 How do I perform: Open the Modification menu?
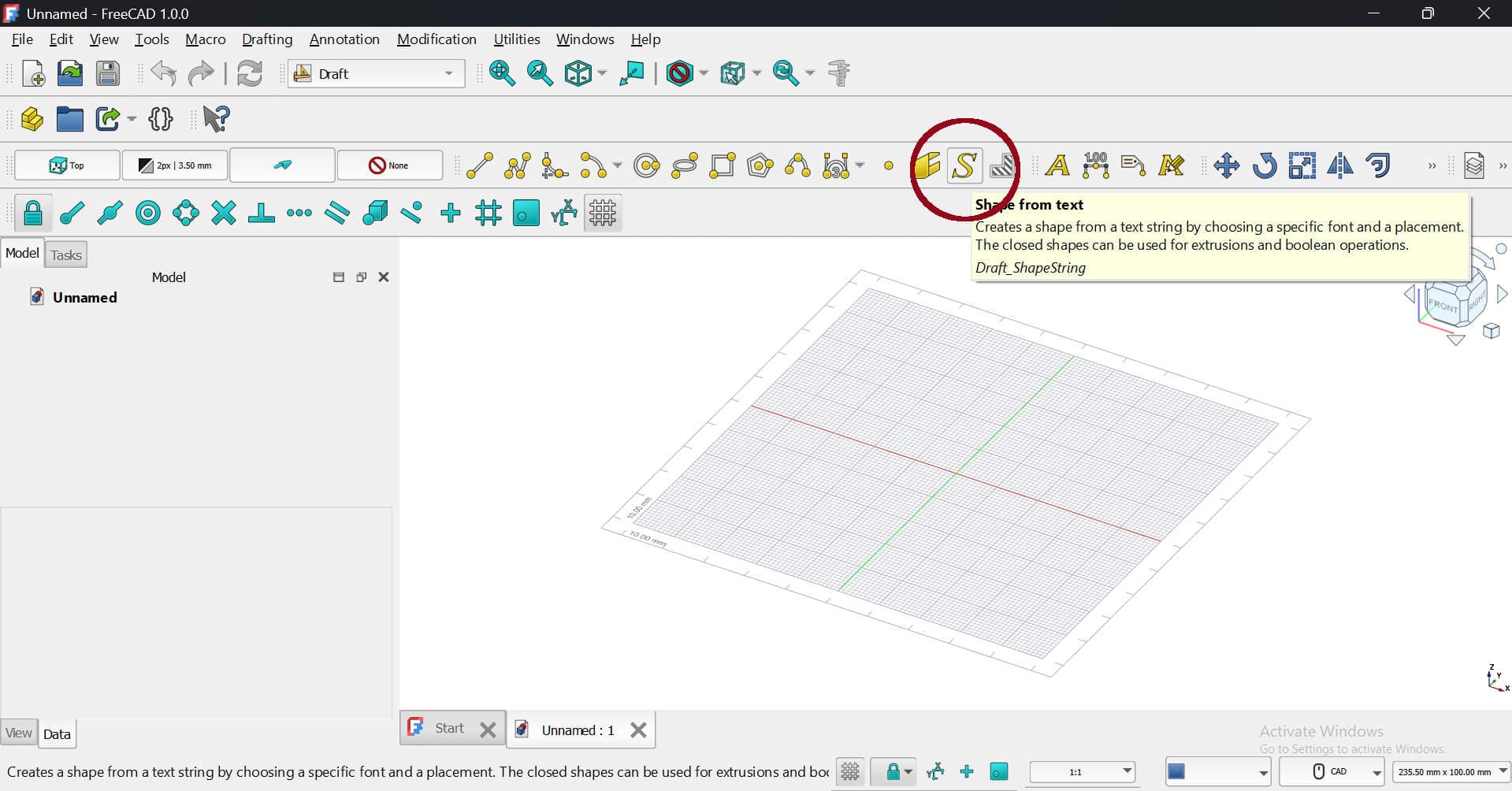pos(437,39)
